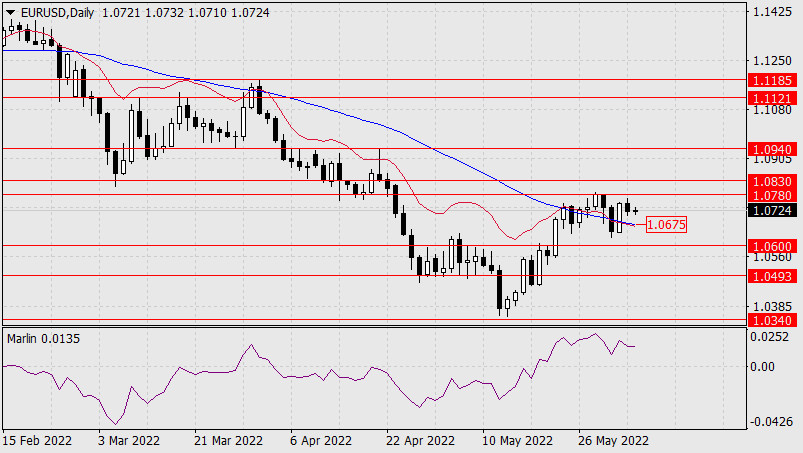
Task: Click the current price 1.0724 black label
Action: [772, 210]
